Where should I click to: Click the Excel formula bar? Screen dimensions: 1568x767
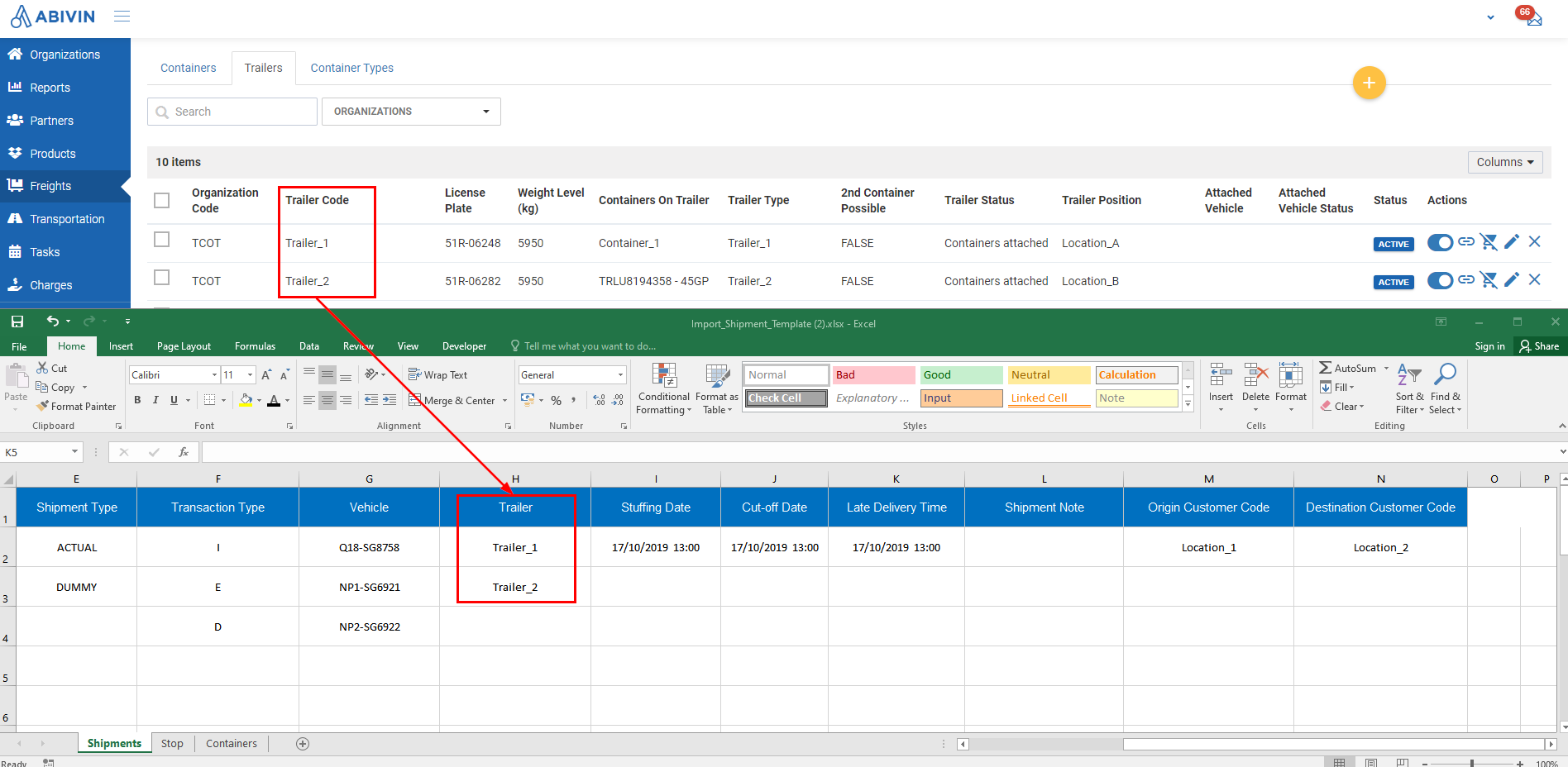[879, 452]
